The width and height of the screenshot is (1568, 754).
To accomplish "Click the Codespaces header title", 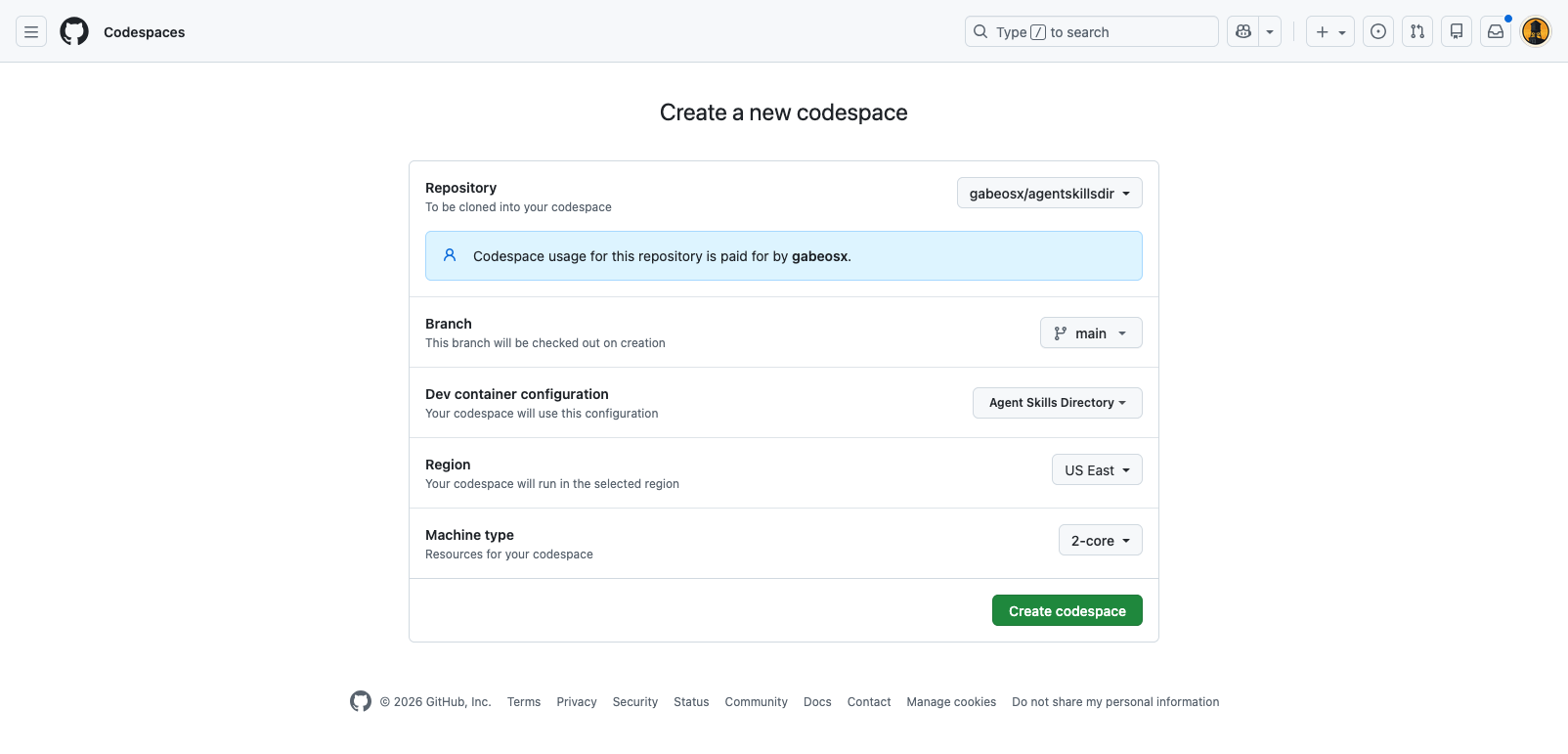I will pos(145,32).
